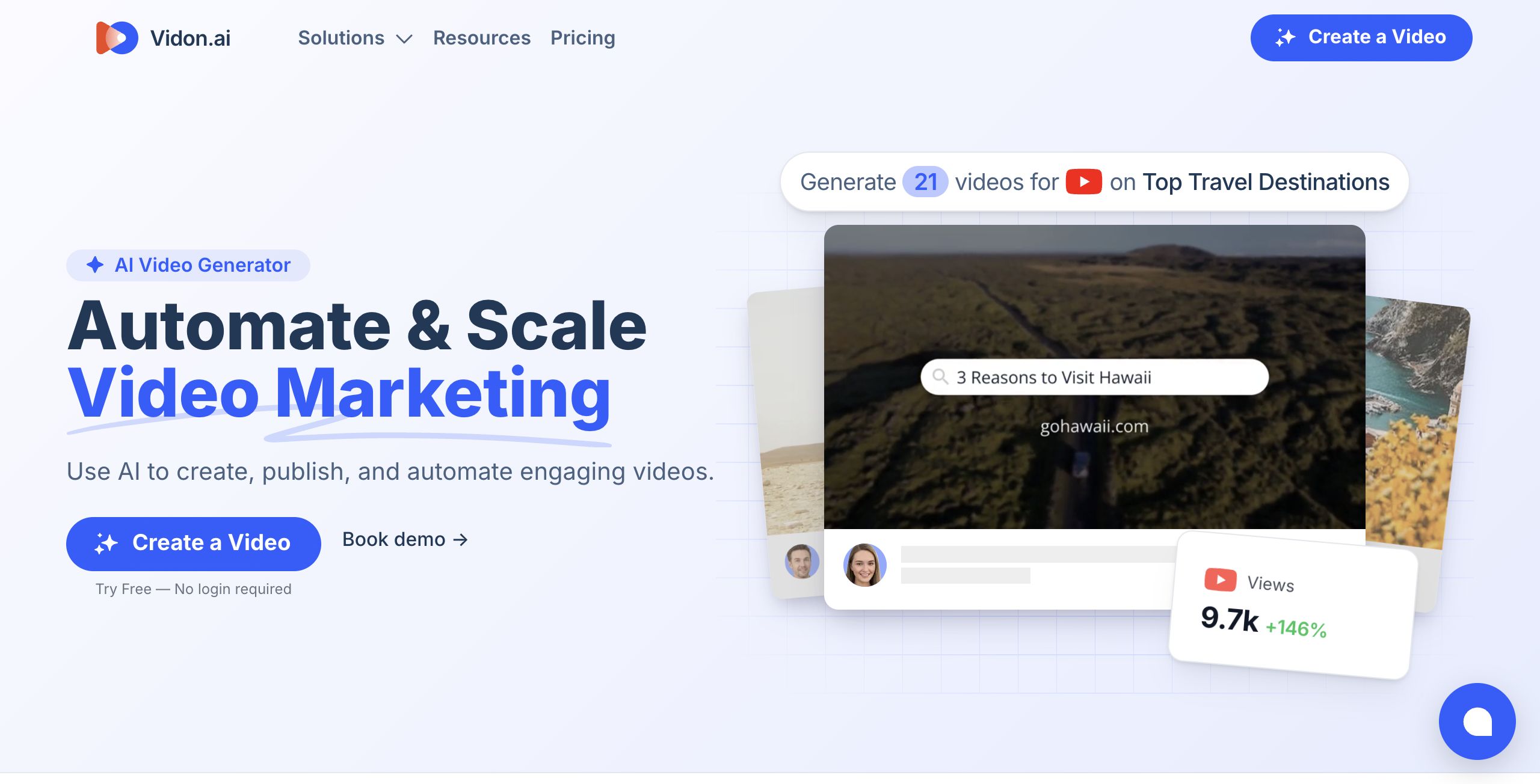Click the red YouTube icon in the Generate prompt
Image resolution: width=1540 pixels, height=784 pixels.
(x=1083, y=182)
